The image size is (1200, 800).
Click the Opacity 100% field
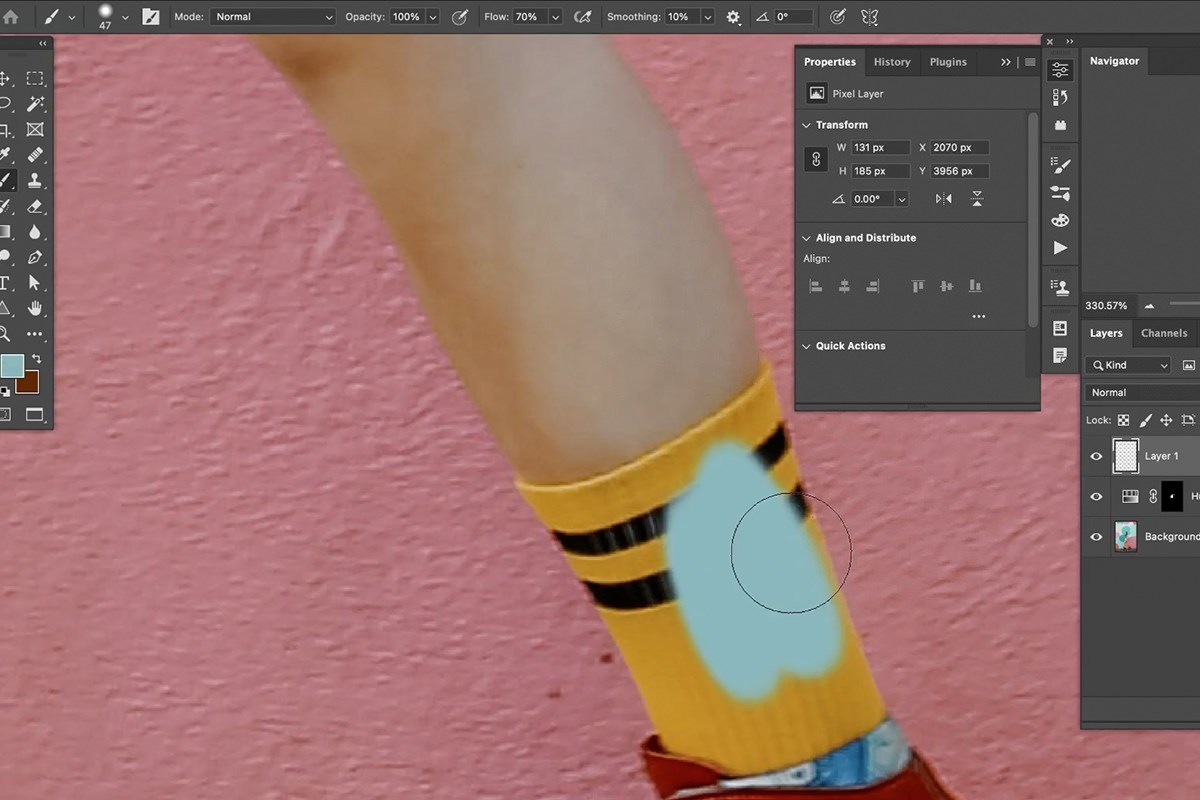[x=406, y=17]
